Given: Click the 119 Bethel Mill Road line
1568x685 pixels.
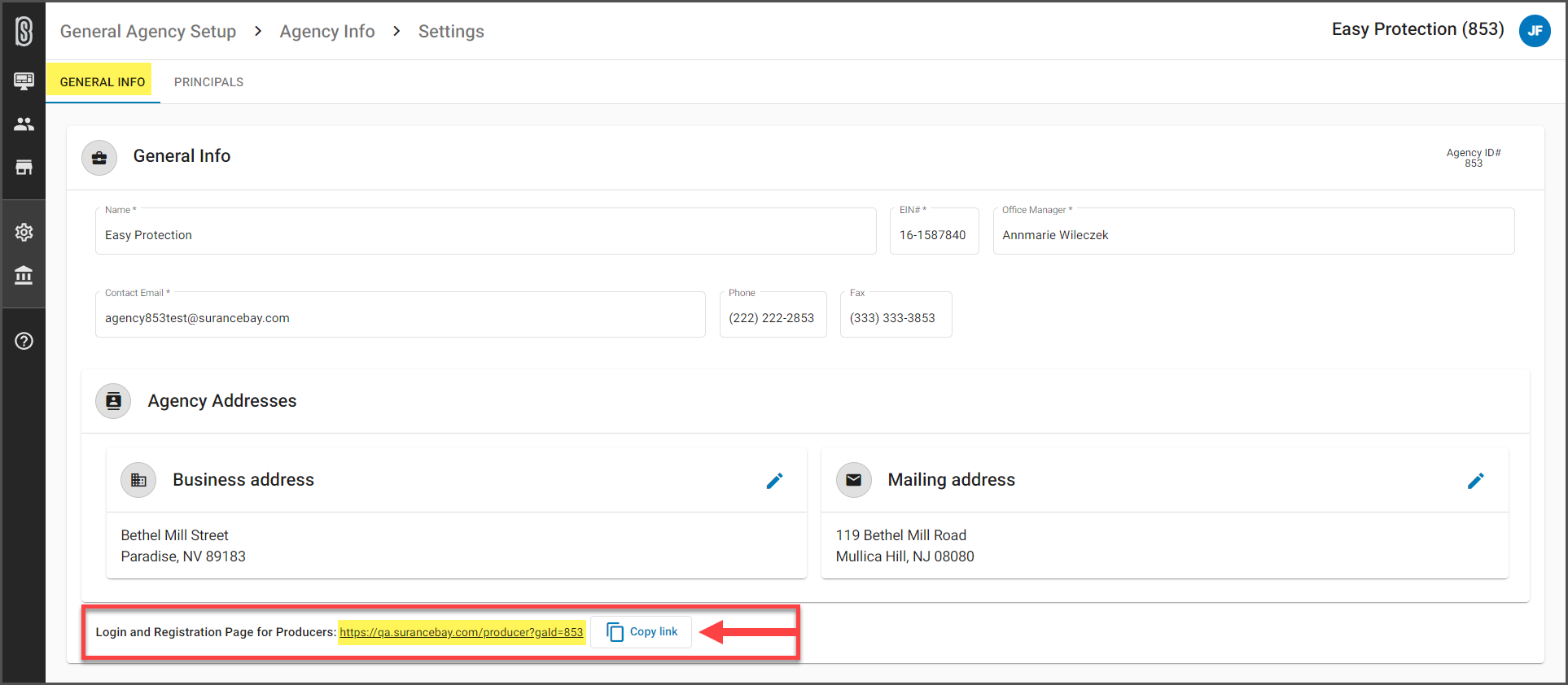Looking at the screenshot, I should point(901,535).
